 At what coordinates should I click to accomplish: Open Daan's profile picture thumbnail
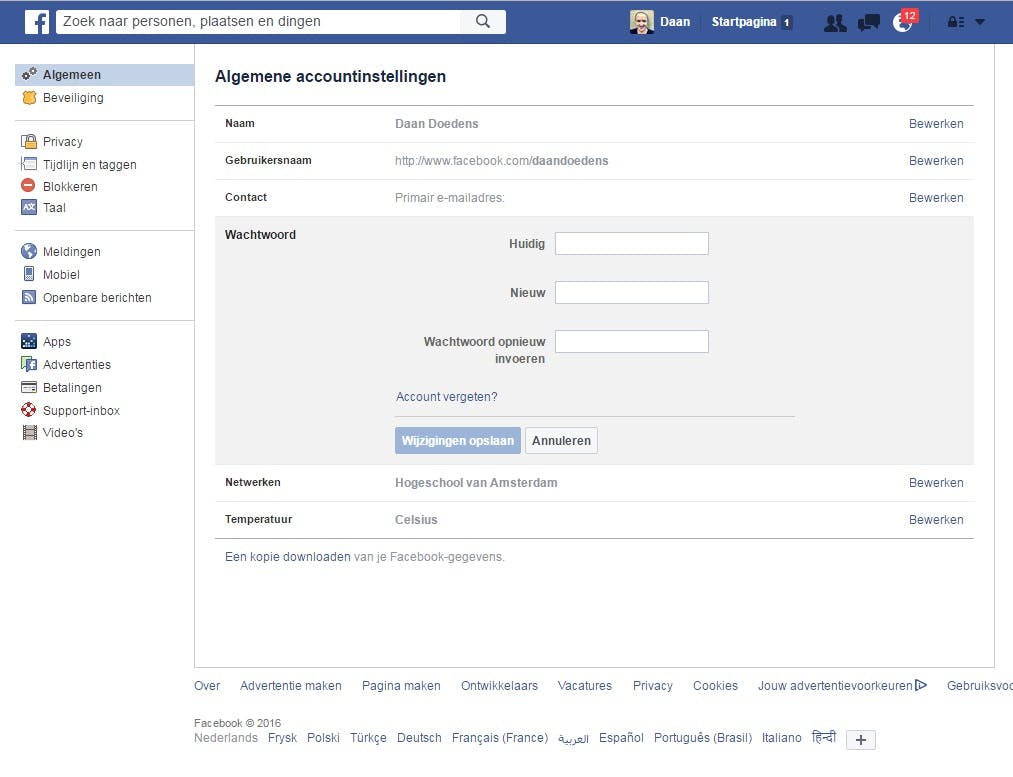click(x=642, y=22)
